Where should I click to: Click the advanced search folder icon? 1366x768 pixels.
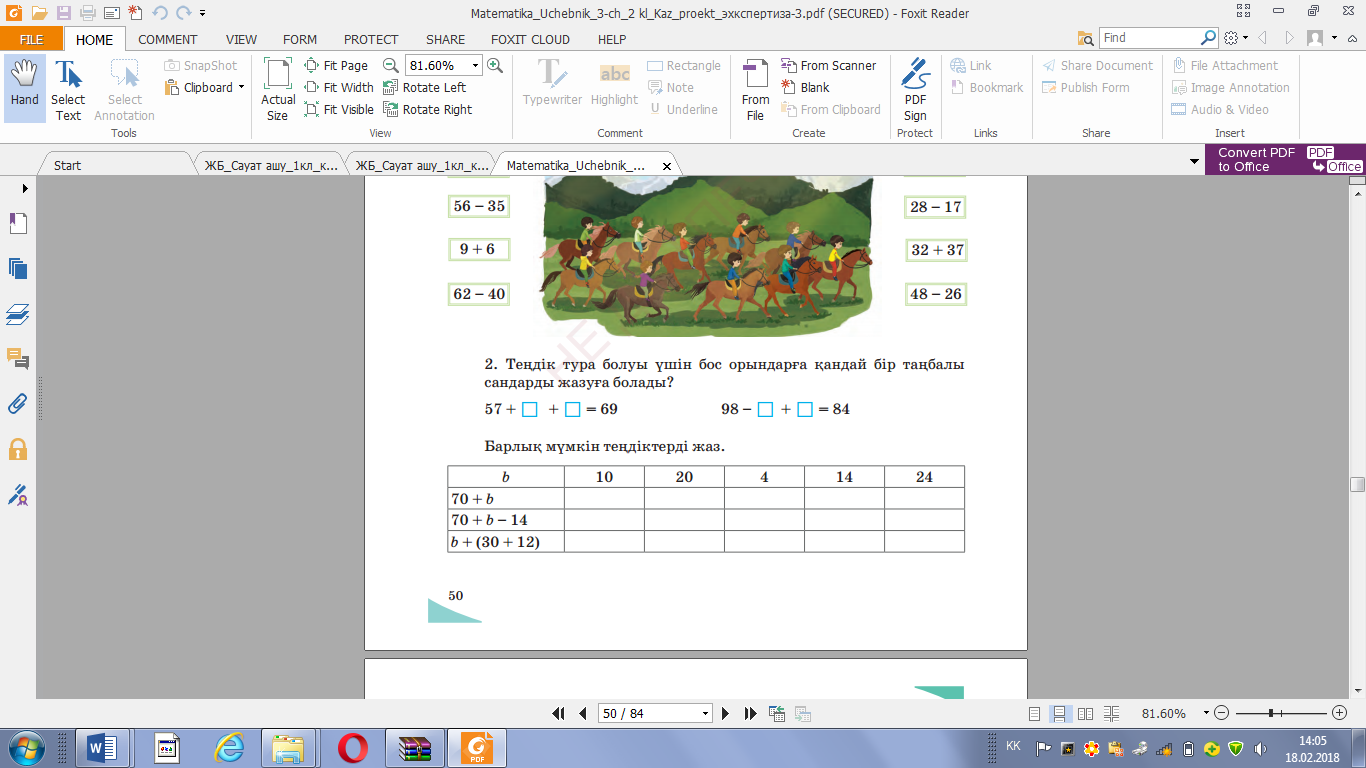[x=1085, y=38]
